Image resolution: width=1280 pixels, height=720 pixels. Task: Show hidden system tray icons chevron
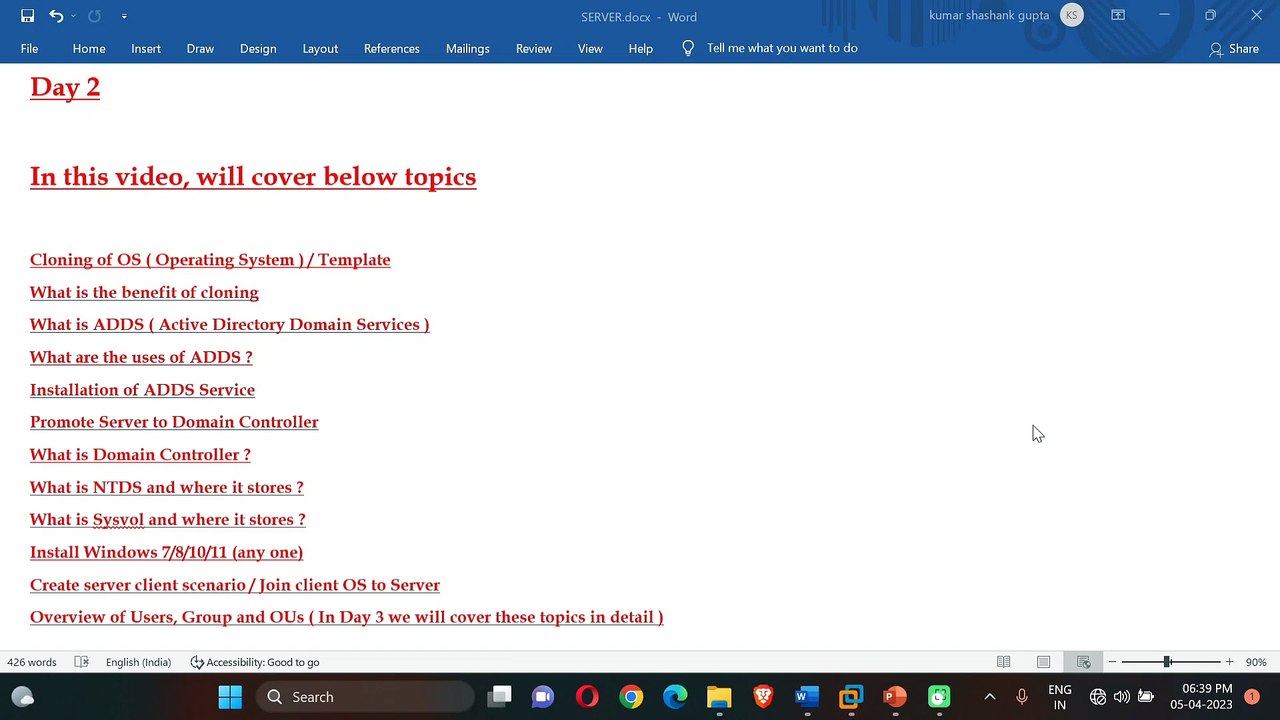point(989,697)
